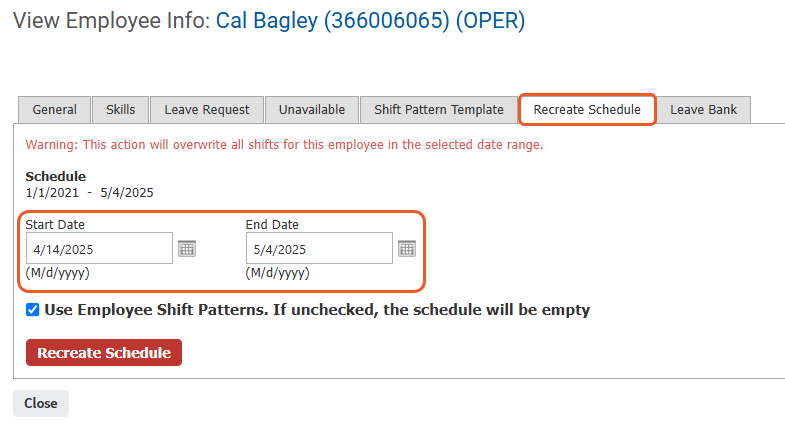Open the Skills tab
Viewport: 785px width, 431px height.
(121, 110)
